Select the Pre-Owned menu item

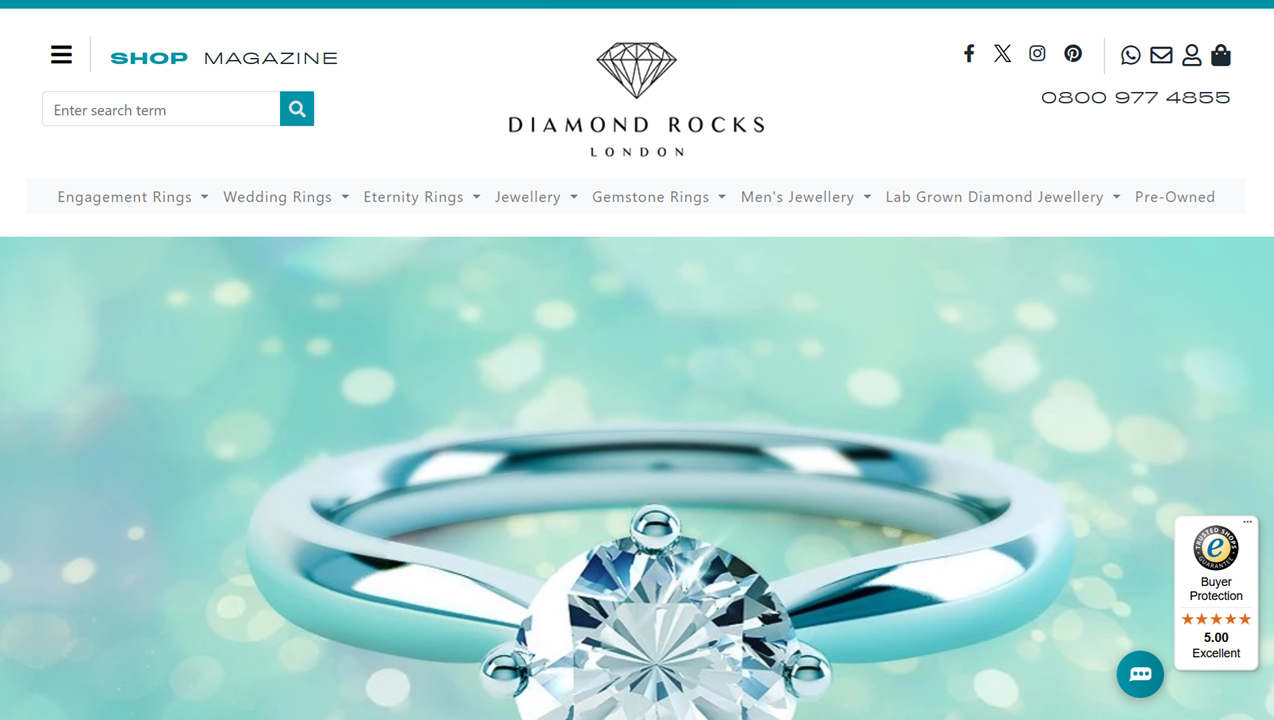pos(1175,197)
